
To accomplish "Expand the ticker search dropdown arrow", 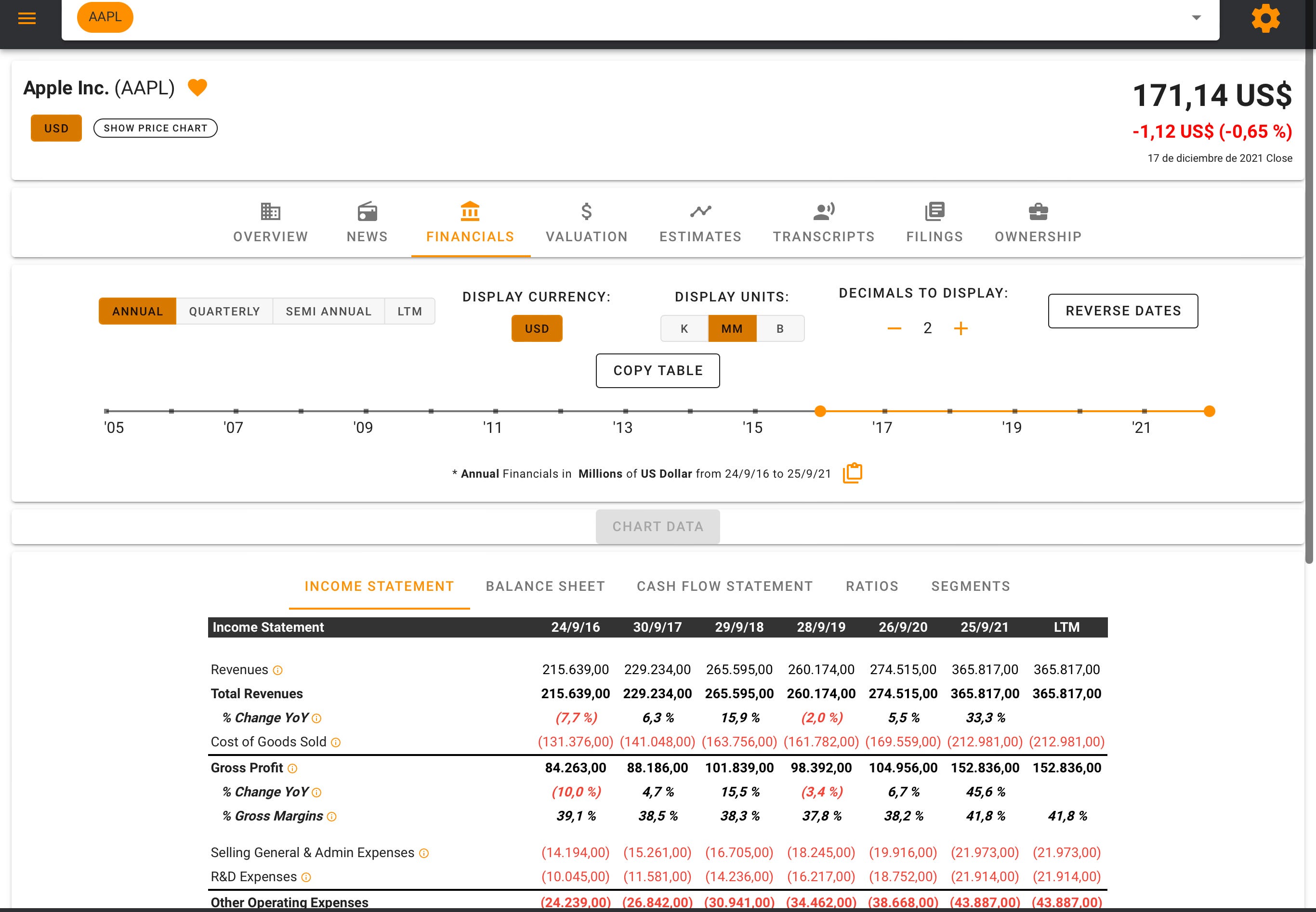I will coord(1196,18).
